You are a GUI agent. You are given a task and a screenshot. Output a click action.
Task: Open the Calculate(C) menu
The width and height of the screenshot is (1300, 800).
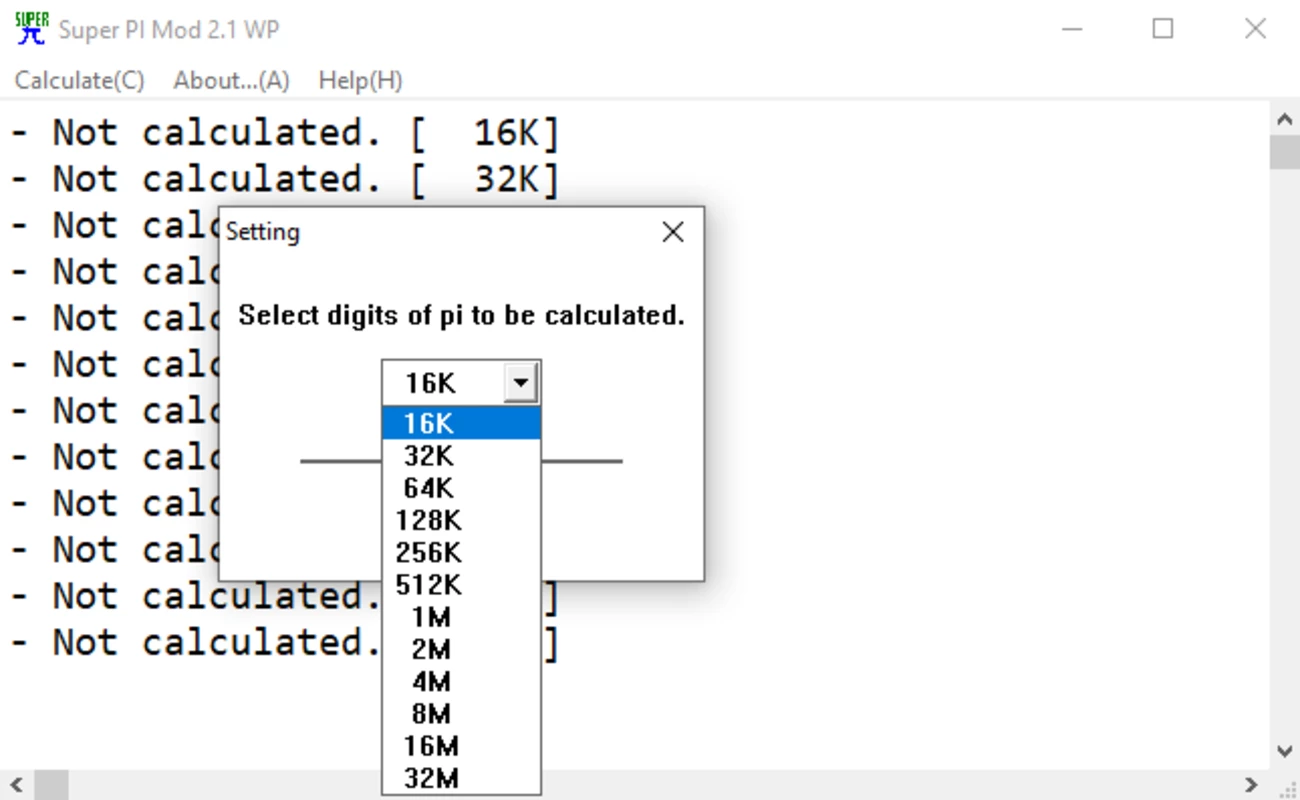[79, 81]
